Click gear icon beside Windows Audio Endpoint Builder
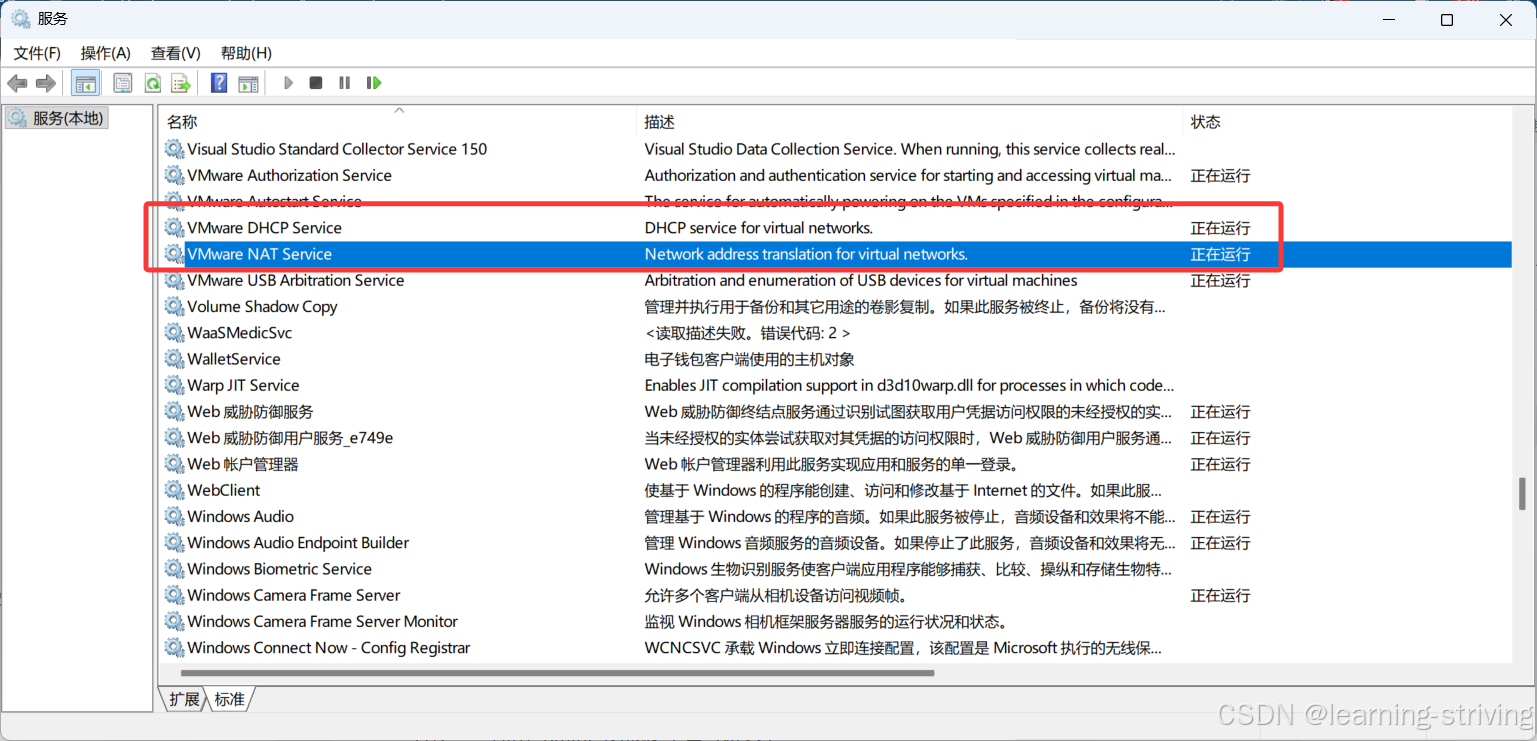 pyautogui.click(x=175, y=543)
